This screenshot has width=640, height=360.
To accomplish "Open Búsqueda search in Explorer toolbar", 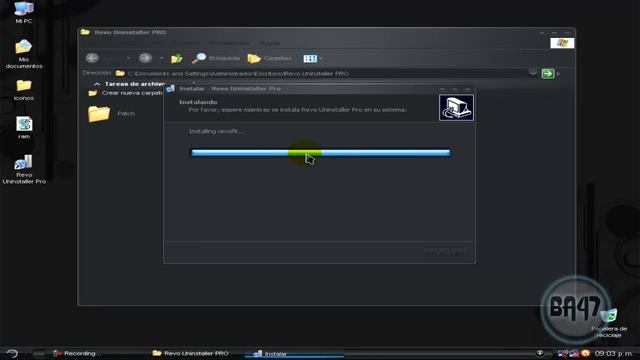I will 216,58.
